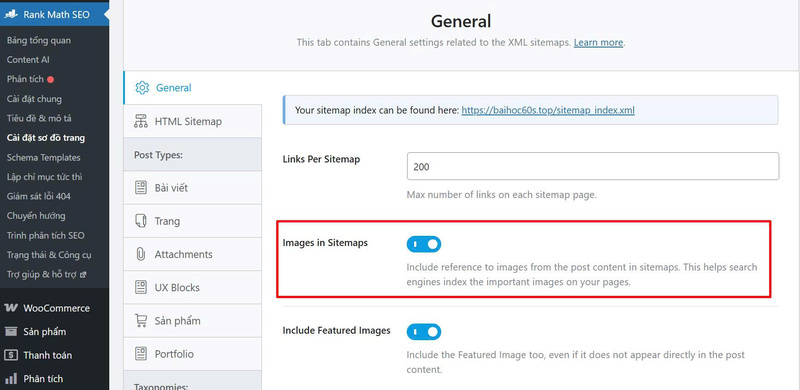The height and width of the screenshot is (390, 800).
Task: Click the red notification dot beside Phân tích
Action: (x=51, y=80)
